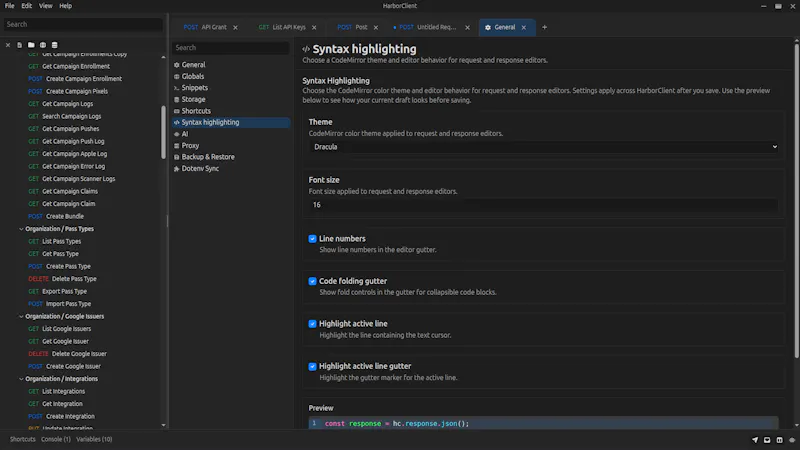Open the Import Pass Type request
This screenshot has width=800, height=450.
pyautogui.click(x=68, y=304)
